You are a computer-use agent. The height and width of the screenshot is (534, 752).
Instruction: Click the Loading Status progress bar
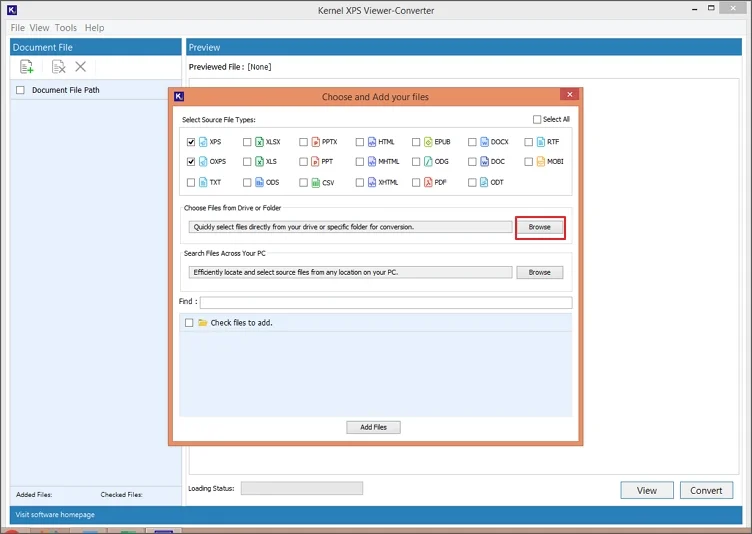(302, 488)
